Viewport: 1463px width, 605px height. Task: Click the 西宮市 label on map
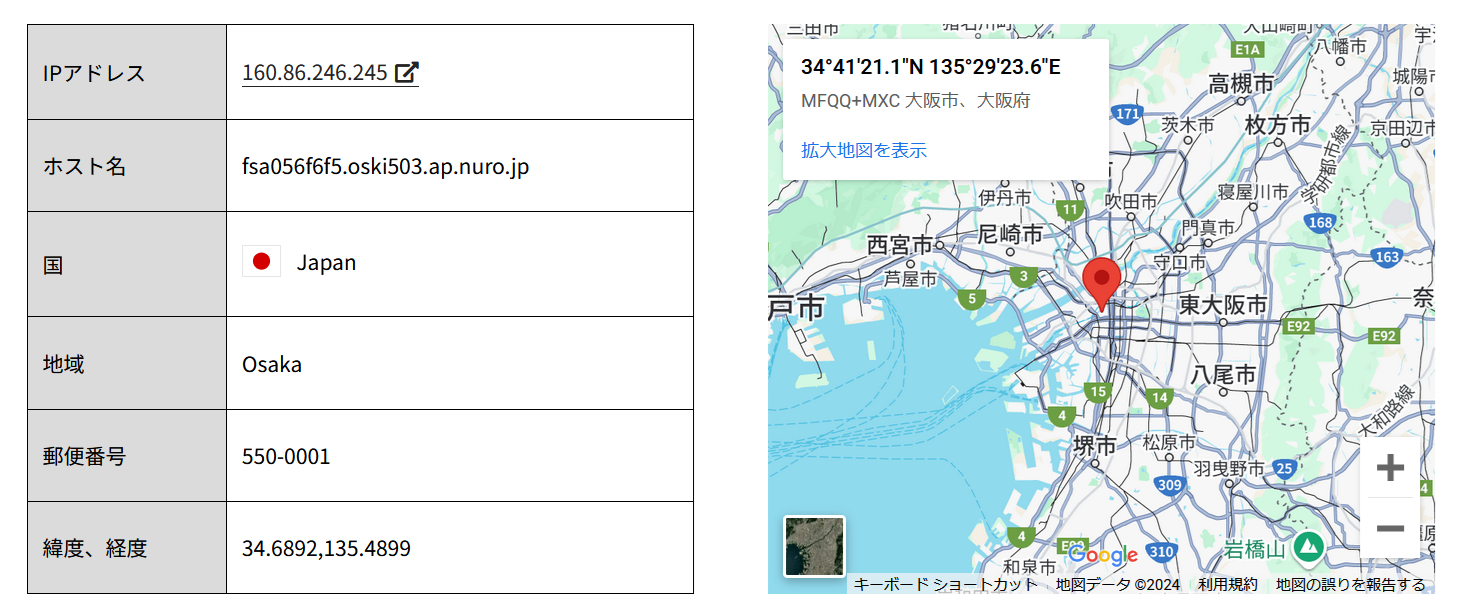pyautogui.click(x=899, y=244)
